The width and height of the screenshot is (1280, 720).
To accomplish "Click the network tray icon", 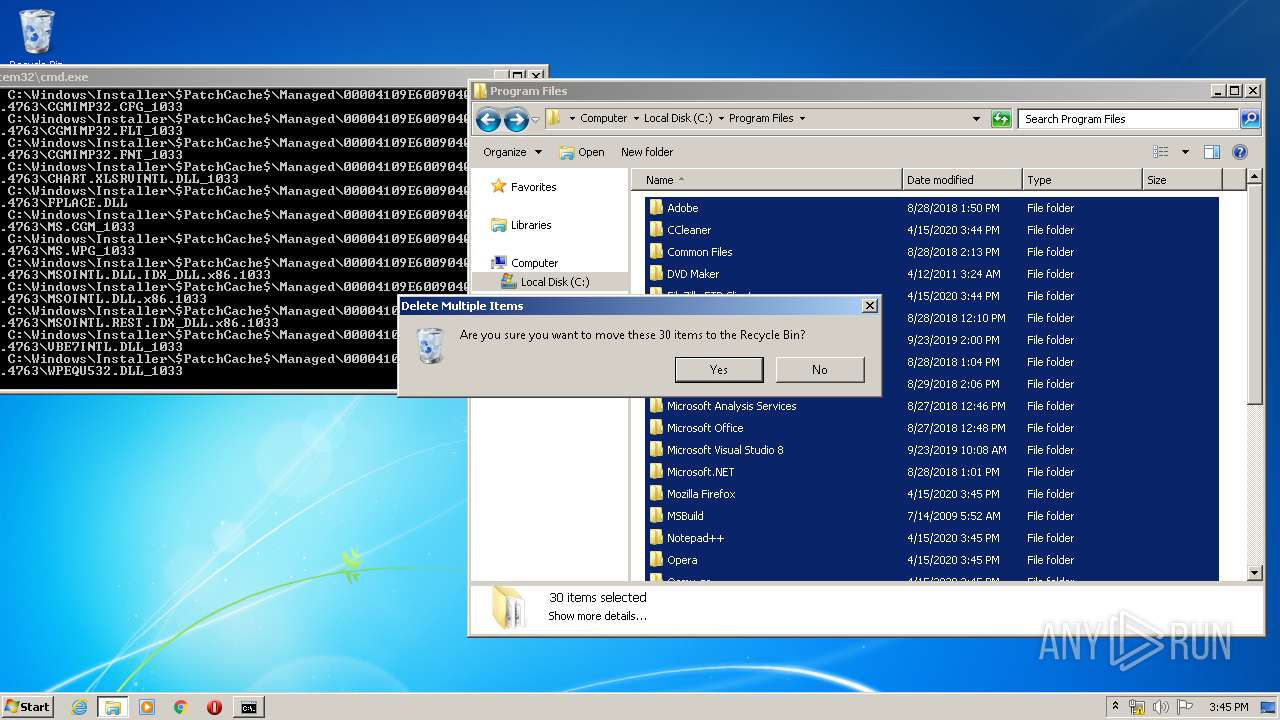I will coord(1137,707).
